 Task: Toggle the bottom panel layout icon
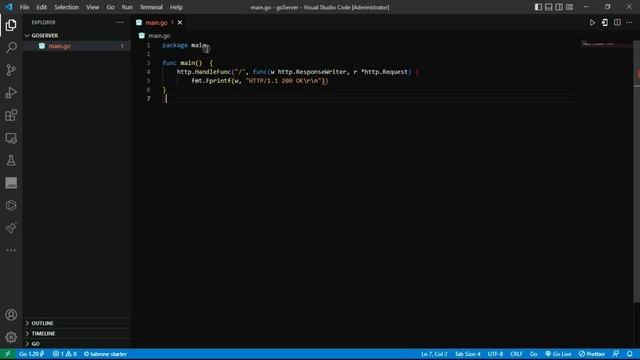point(549,7)
